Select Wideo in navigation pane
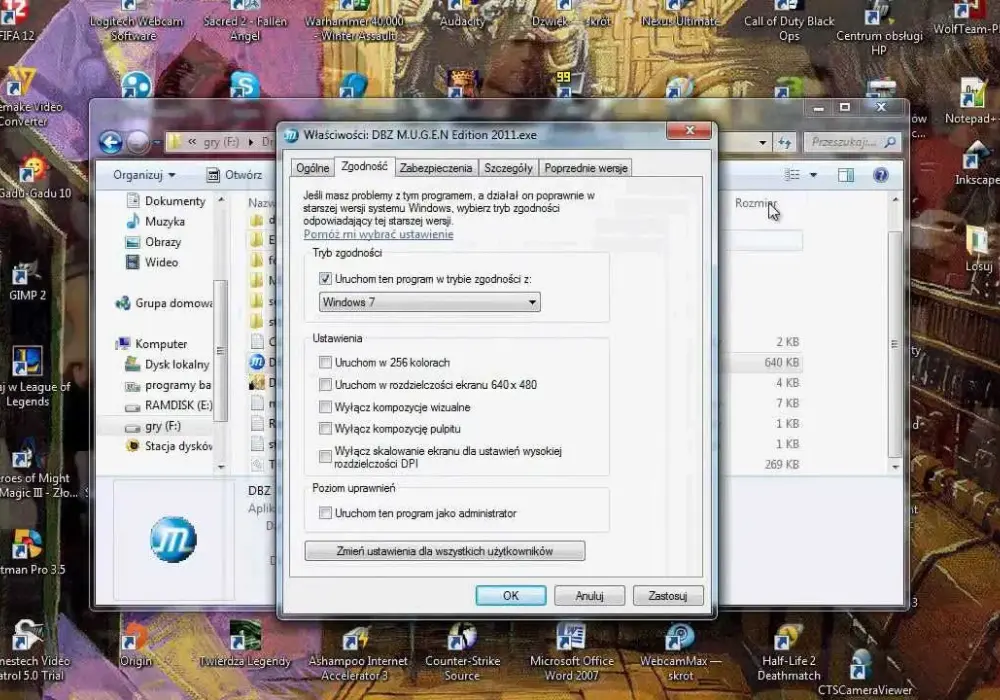Viewport: 1000px width, 700px height. [x=152, y=262]
